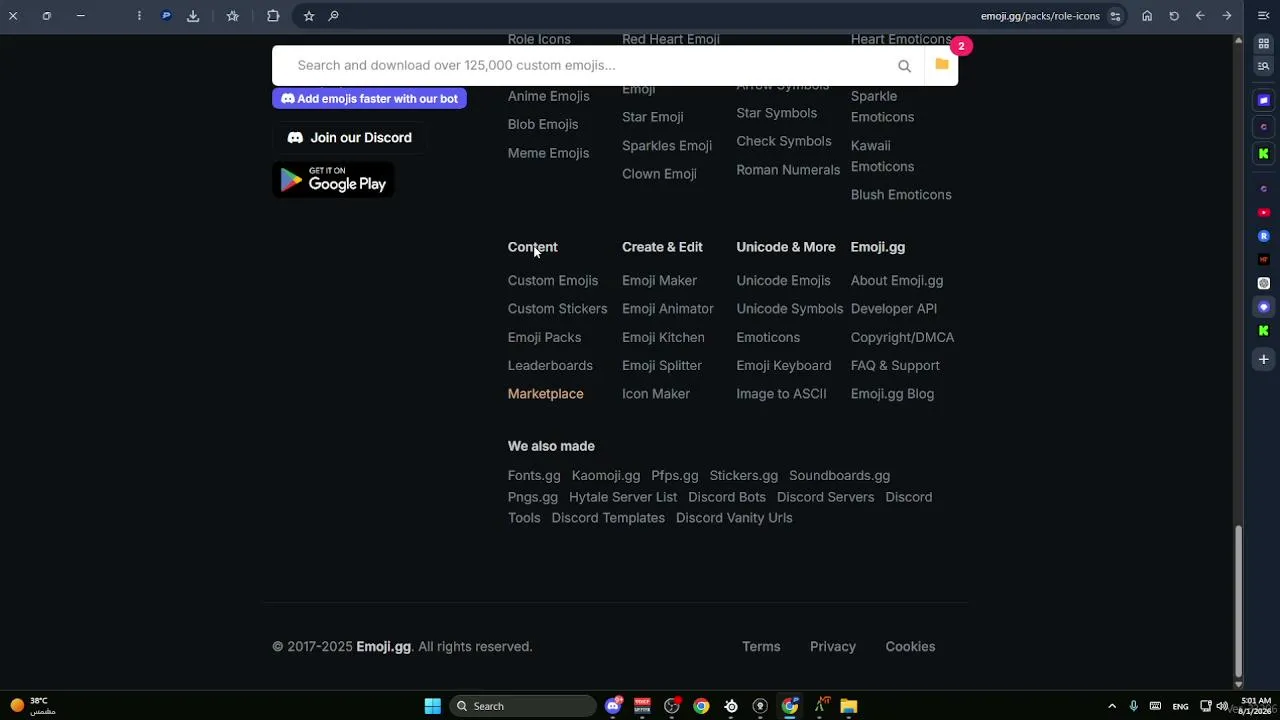Open the weather widget showing 38°C
The height and width of the screenshot is (720, 1280).
pos(32,706)
